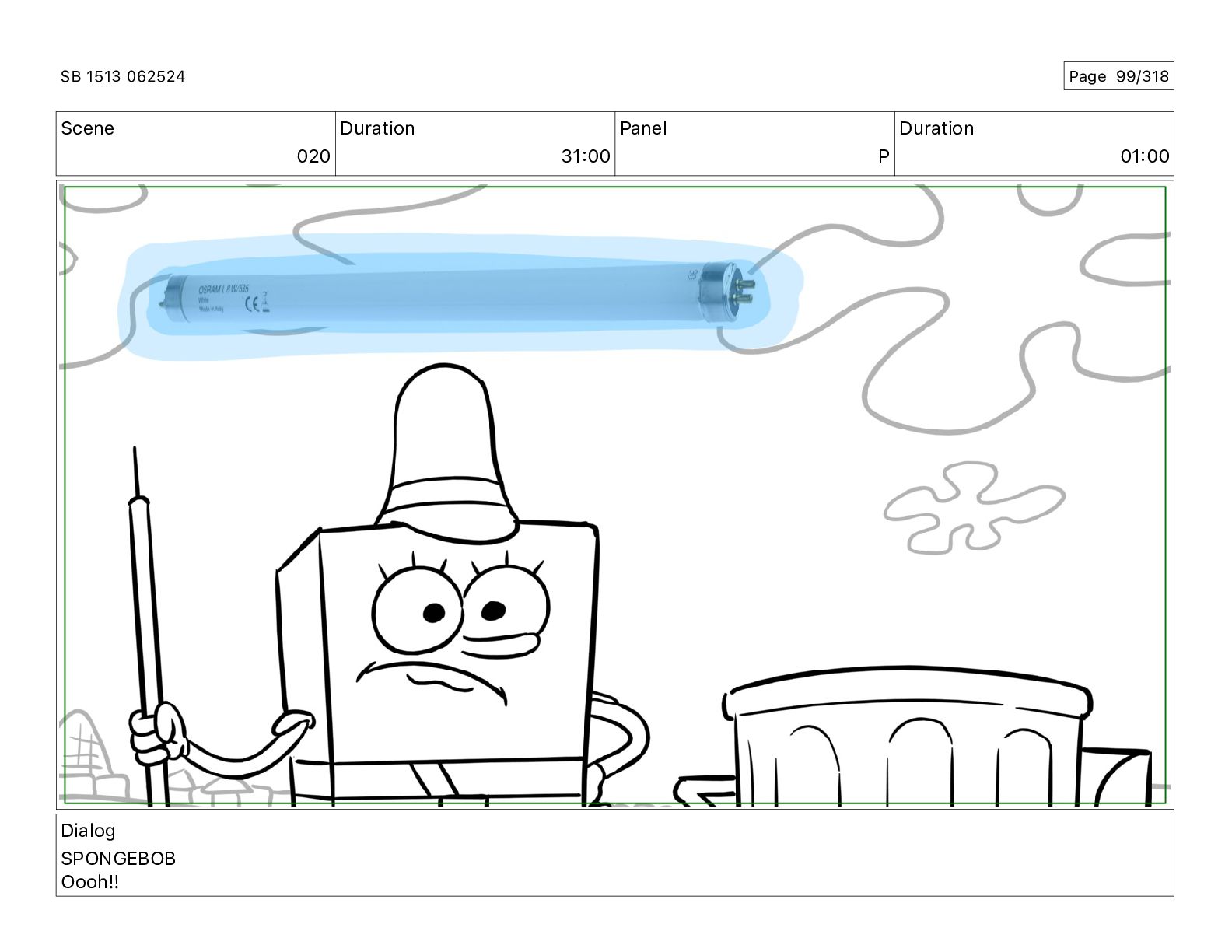Click the 'Duration' label beside the Scene column
This screenshot has width=1232, height=952.
point(377,128)
